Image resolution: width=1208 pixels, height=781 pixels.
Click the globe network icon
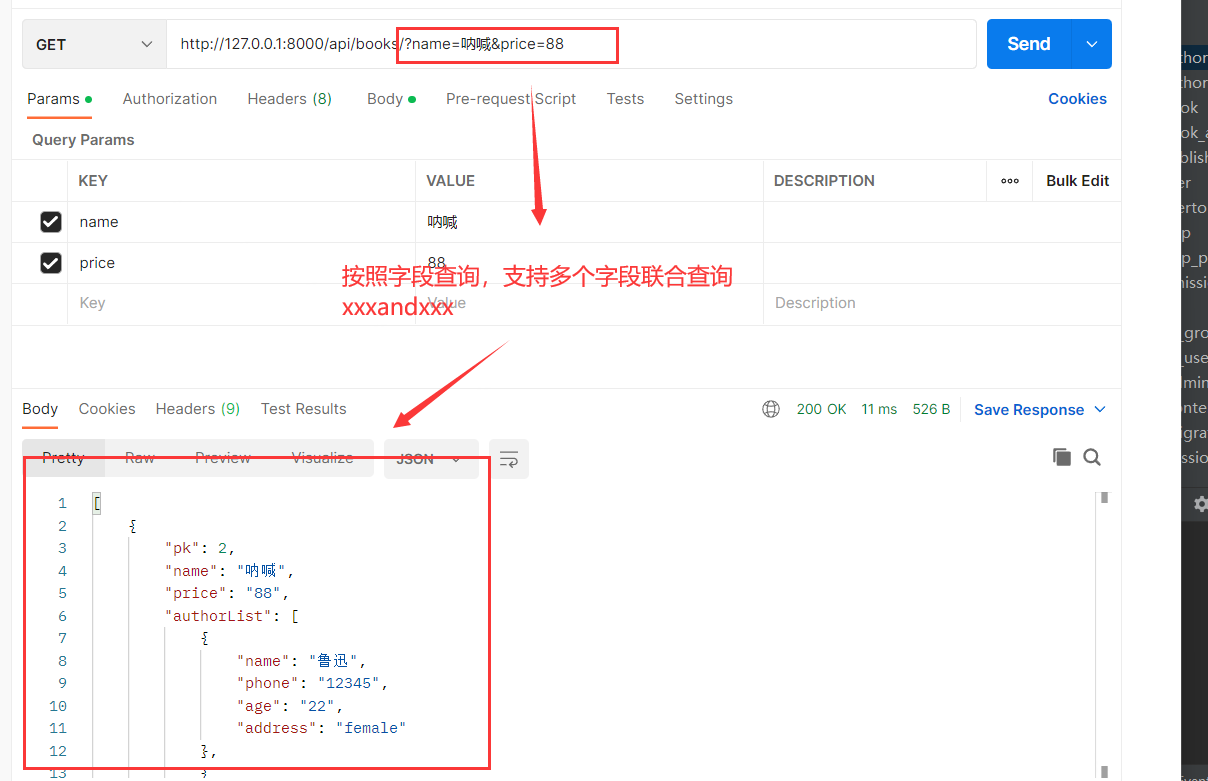point(771,409)
